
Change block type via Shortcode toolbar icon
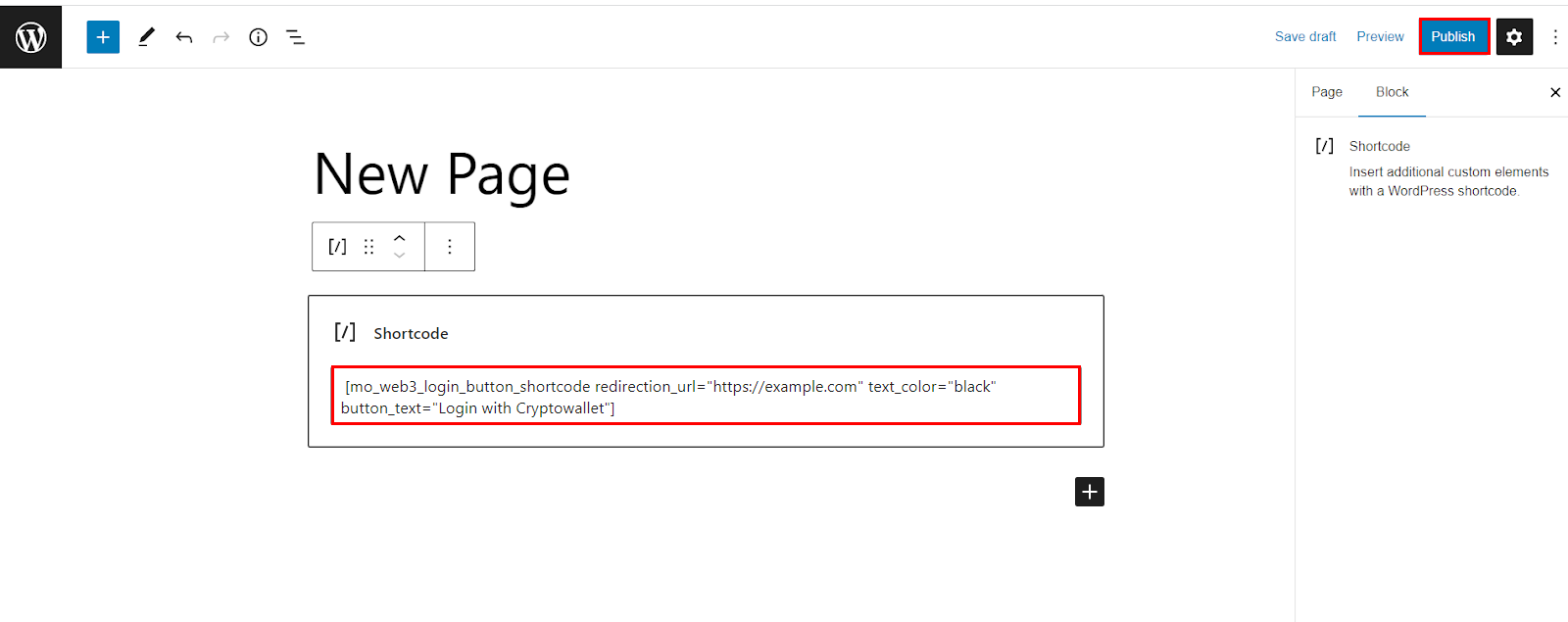click(x=337, y=247)
